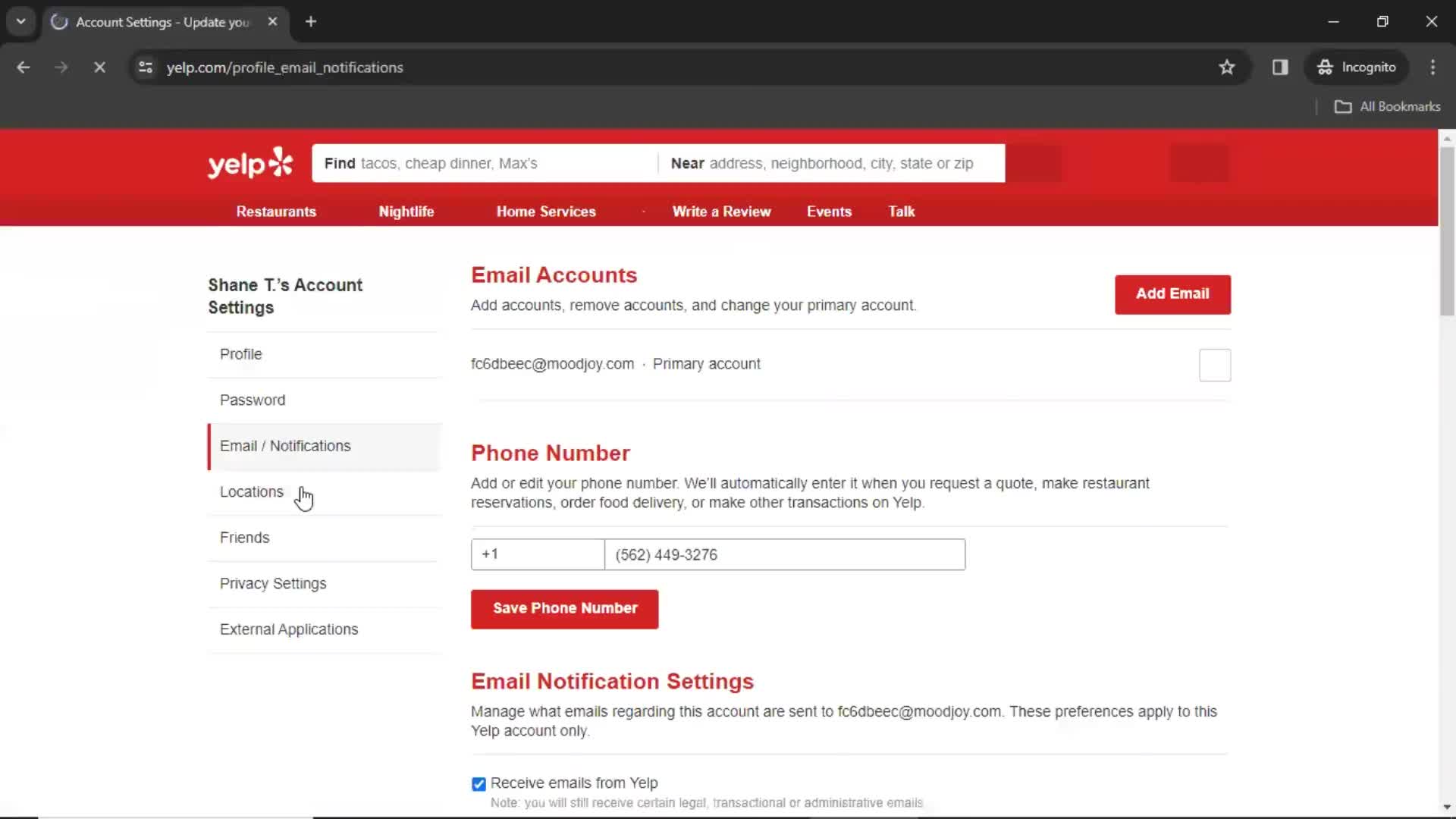The image size is (1456, 819).
Task: Open the Chrome three-dot menu
Action: [1432, 67]
